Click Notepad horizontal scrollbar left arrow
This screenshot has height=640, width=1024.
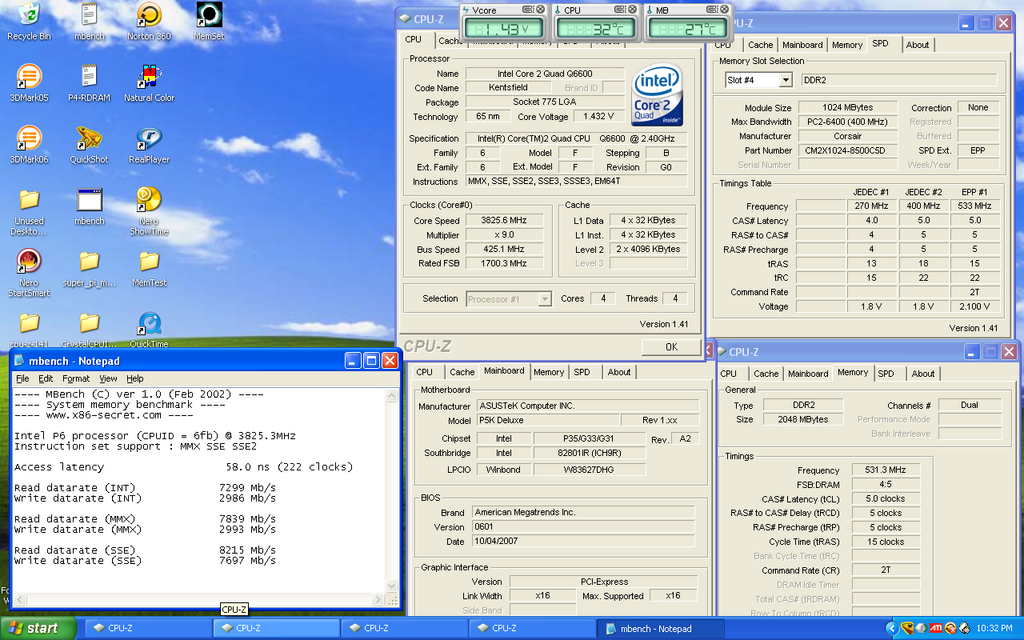[x=20, y=600]
